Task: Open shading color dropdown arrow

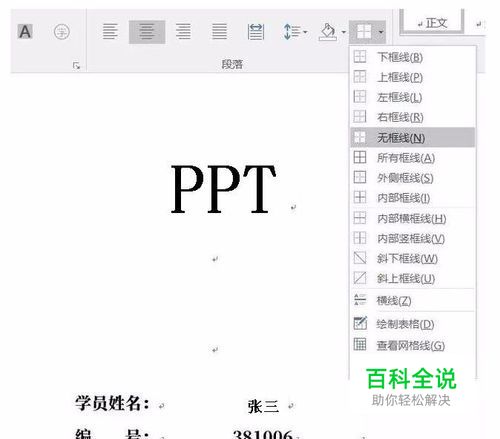Action: (343, 32)
